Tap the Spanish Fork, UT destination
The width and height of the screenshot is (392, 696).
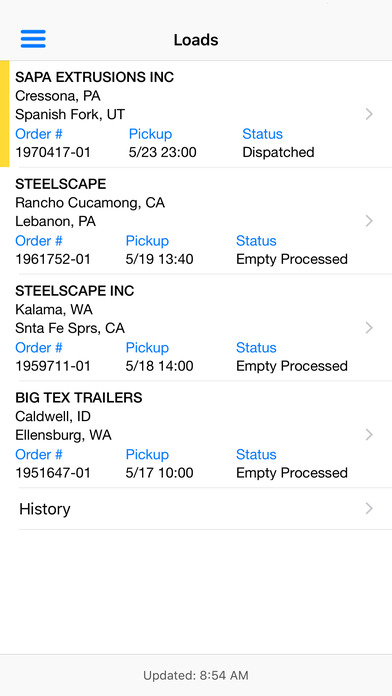(x=70, y=115)
